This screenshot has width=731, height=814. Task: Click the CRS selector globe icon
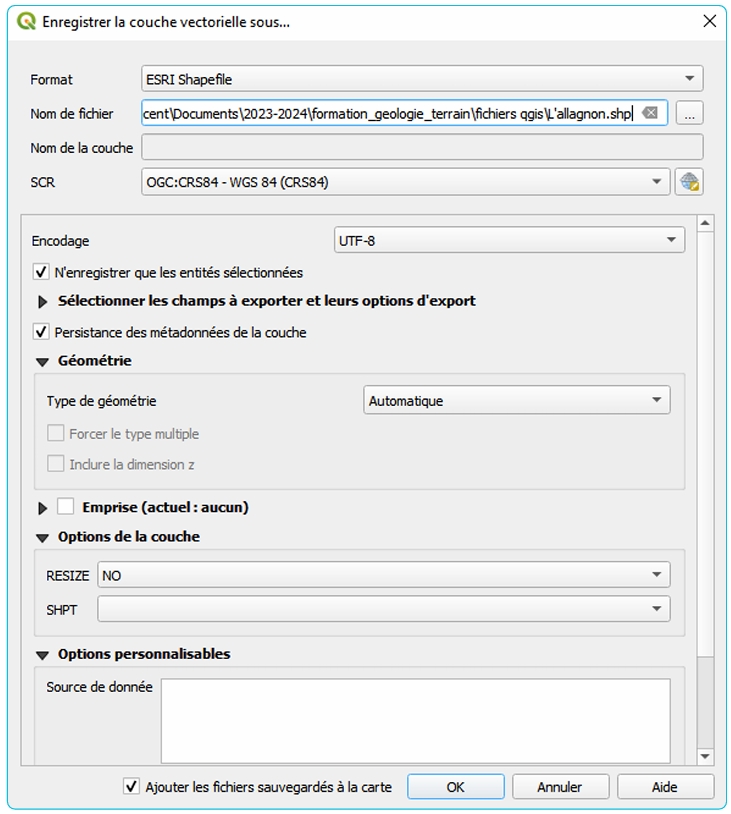click(688, 182)
